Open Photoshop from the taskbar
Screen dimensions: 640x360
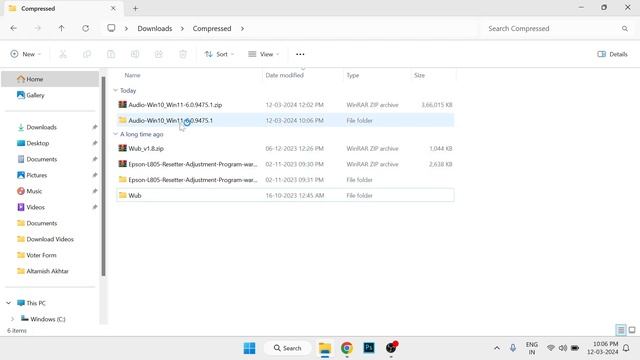point(369,348)
